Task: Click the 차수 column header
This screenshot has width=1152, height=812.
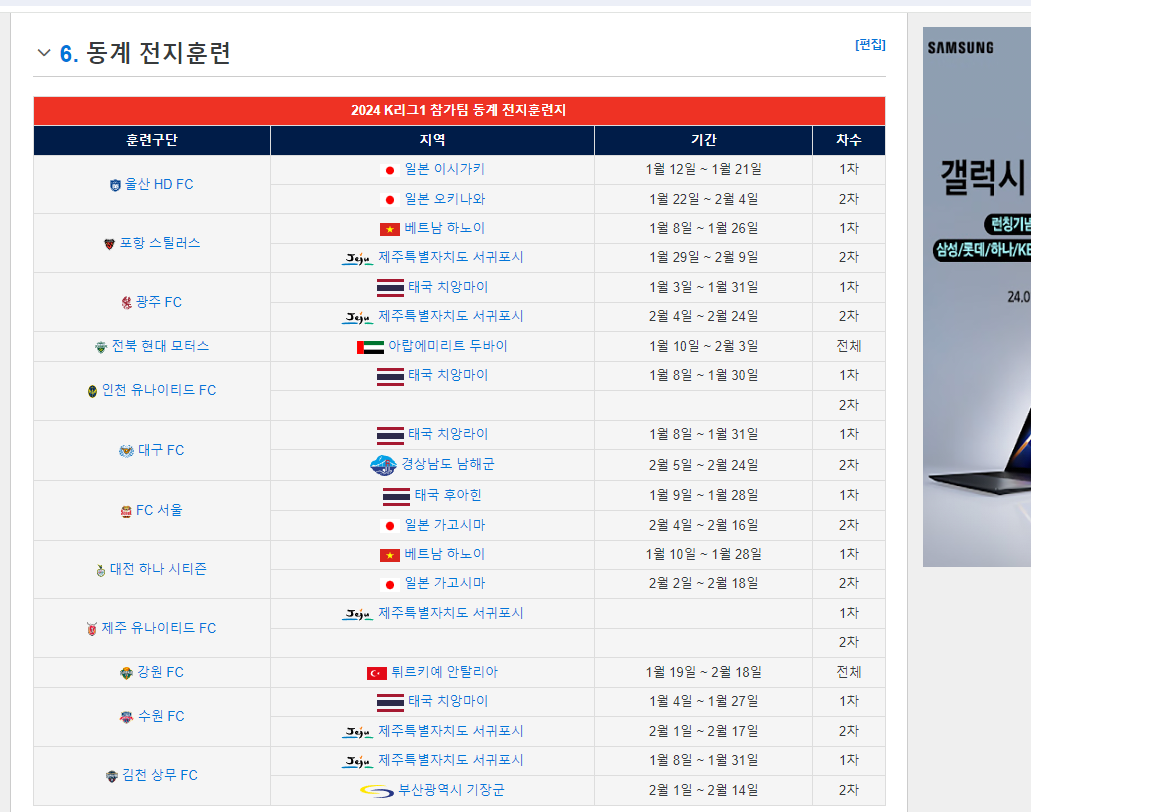Action: pos(849,140)
